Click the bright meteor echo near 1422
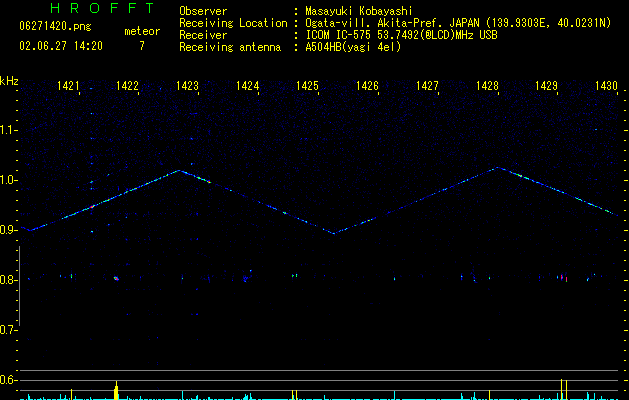Viewport: 629px width, 400px height. 116,278
